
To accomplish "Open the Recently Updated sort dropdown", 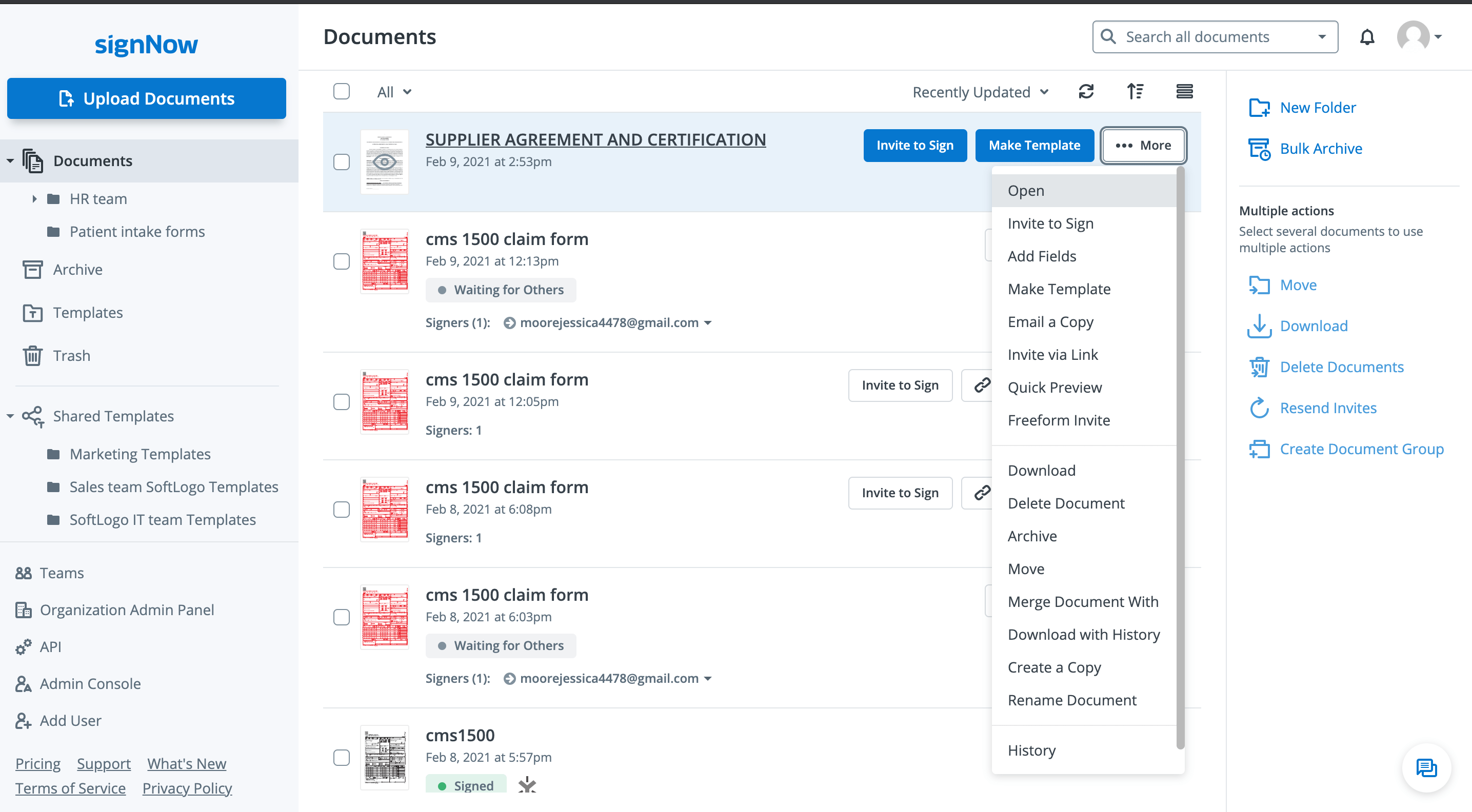I will 980,92.
